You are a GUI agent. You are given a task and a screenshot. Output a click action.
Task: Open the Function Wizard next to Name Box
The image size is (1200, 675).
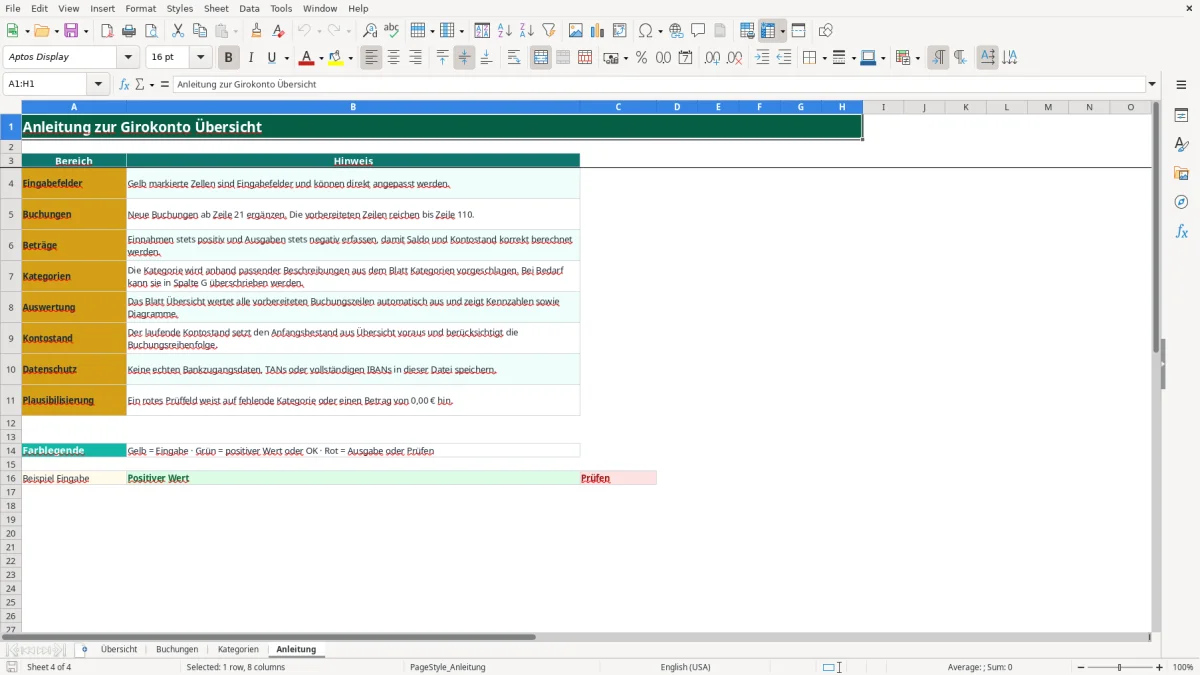(124, 85)
